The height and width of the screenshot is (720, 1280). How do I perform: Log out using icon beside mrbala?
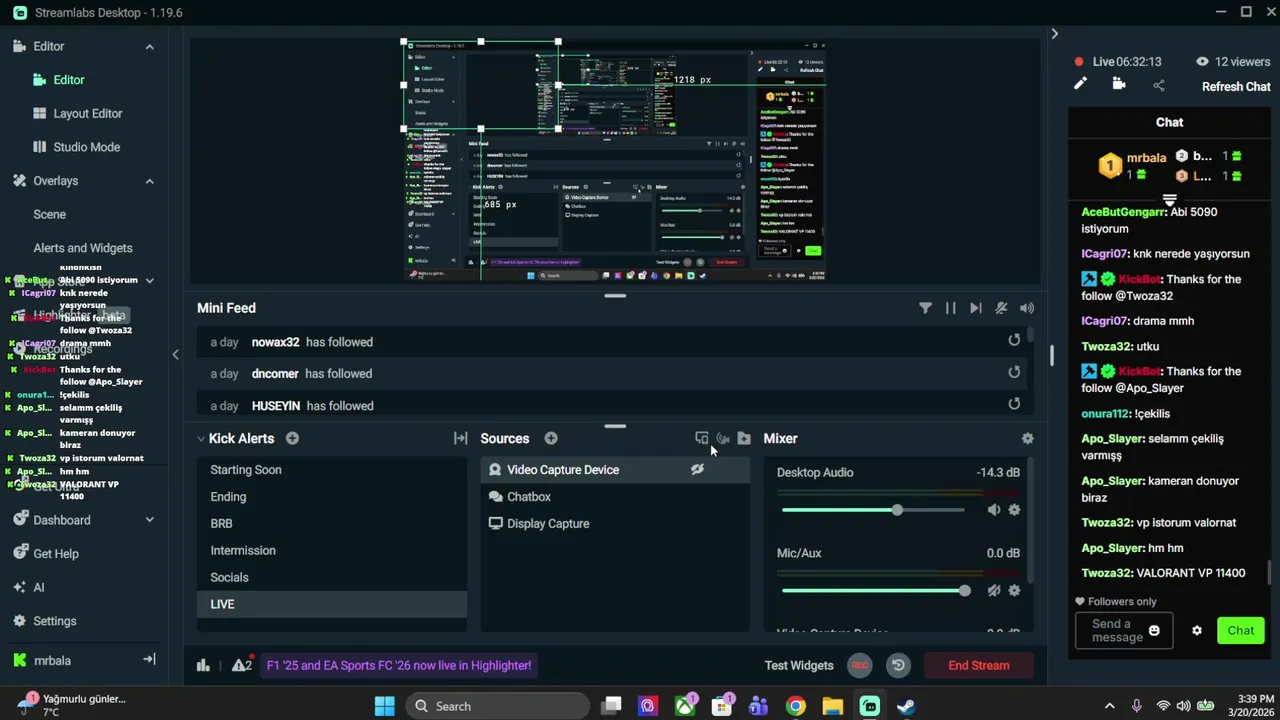pyautogui.click(x=149, y=660)
